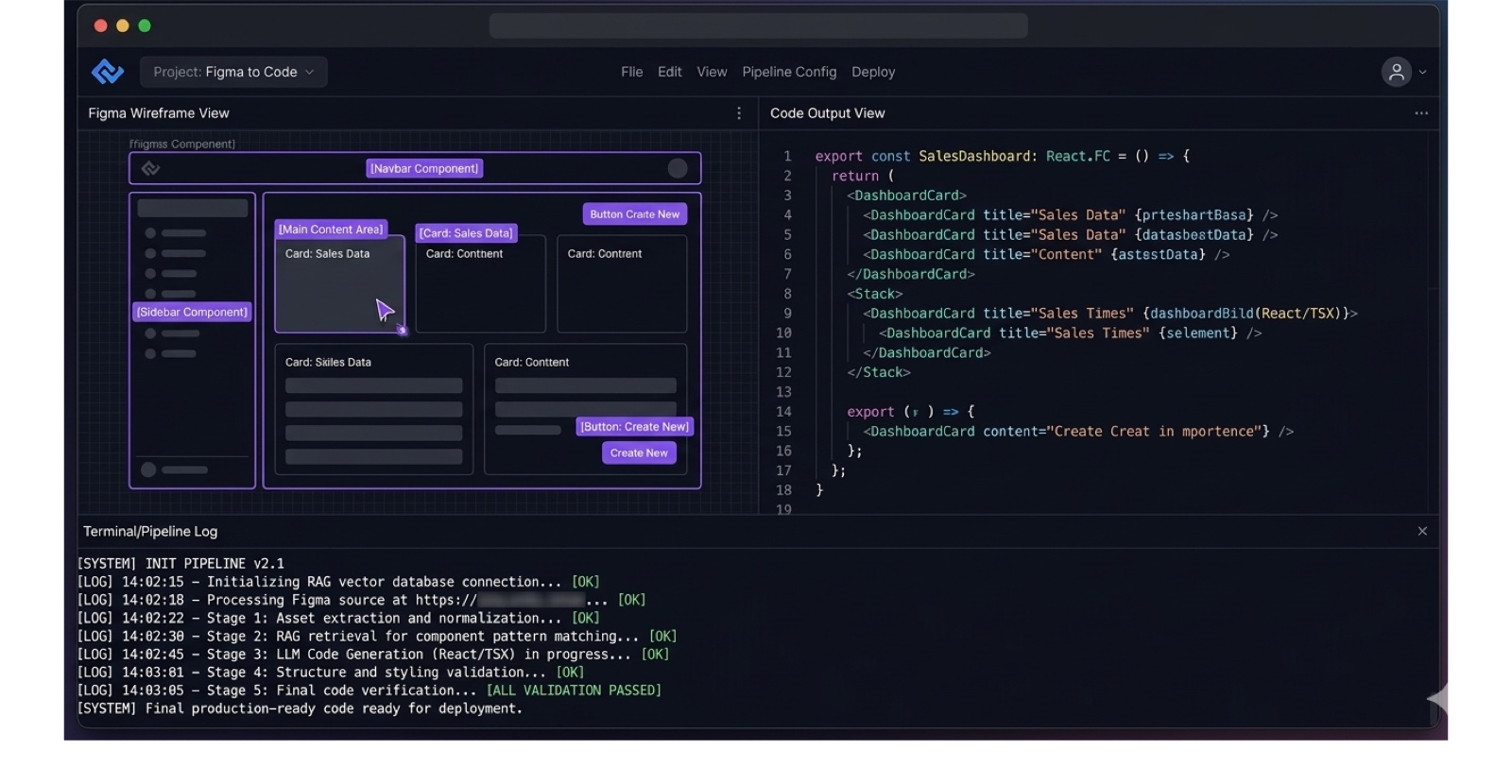Viewport: 1512px width, 784px height.
Task: Open the Edit menu
Action: click(669, 72)
